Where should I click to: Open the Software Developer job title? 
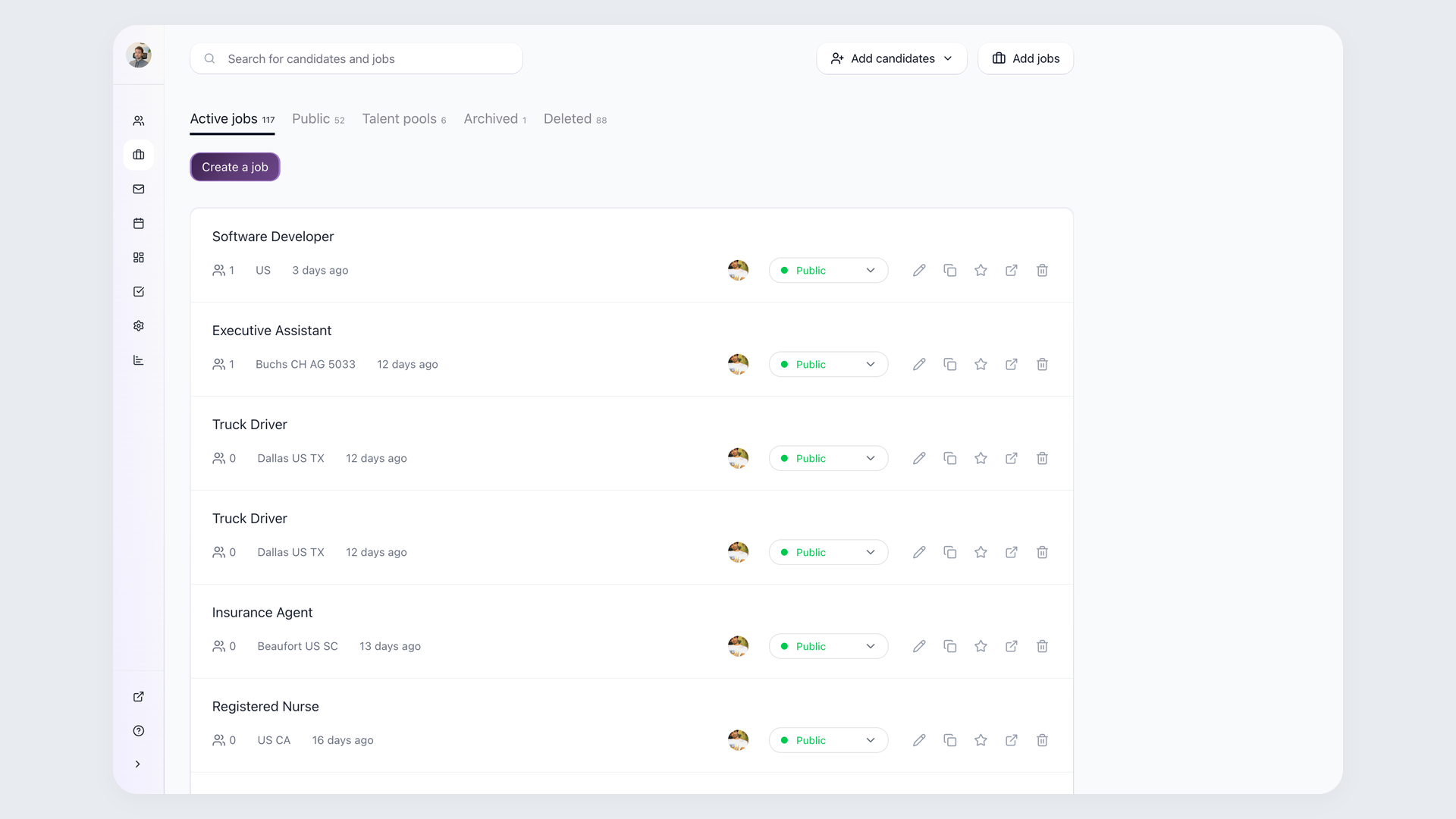(x=273, y=237)
